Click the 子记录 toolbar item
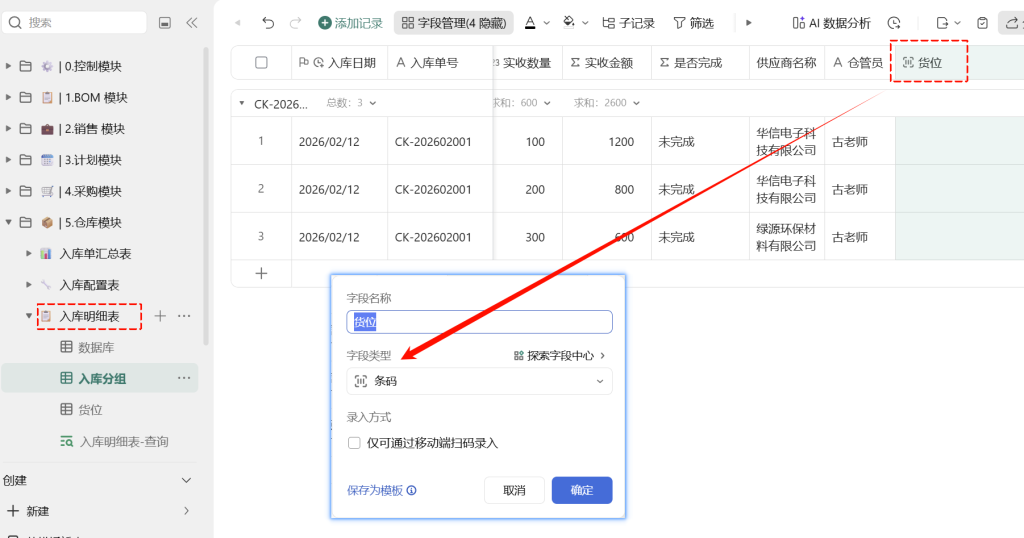Screen dimensions: 1024x538 click(628, 23)
